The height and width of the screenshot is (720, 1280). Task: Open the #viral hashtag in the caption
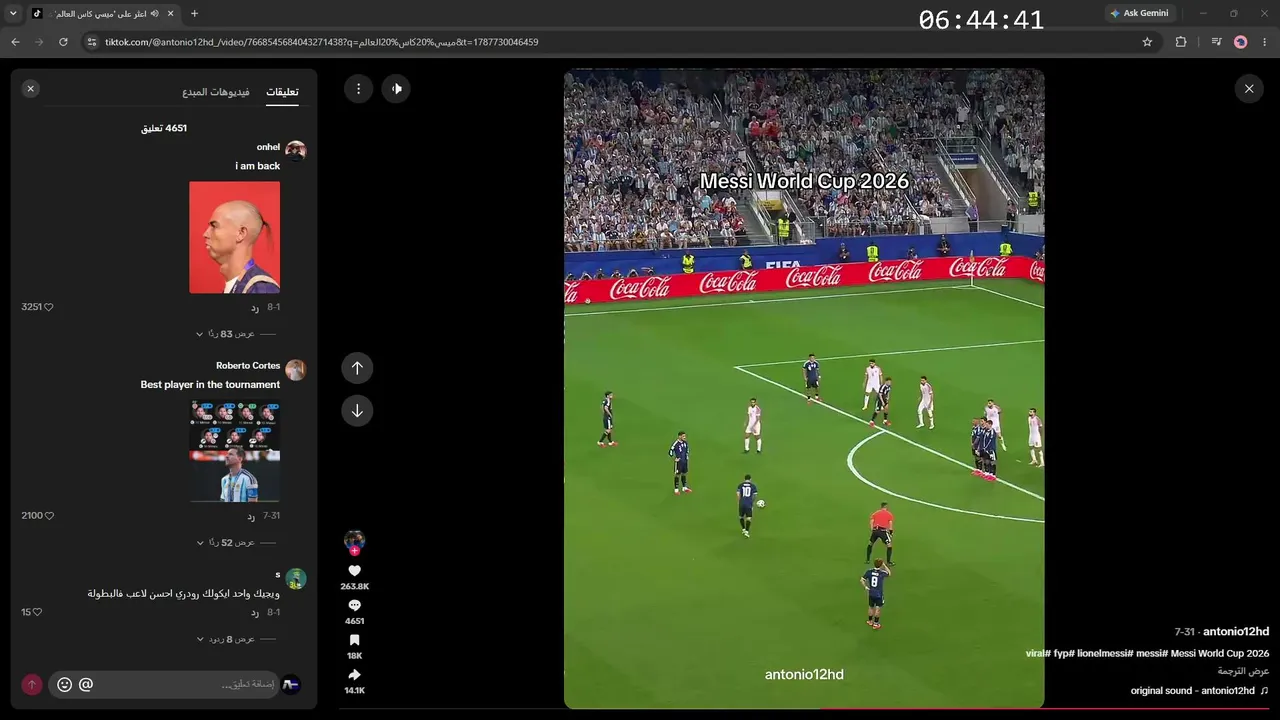pyautogui.click(x=1036, y=654)
